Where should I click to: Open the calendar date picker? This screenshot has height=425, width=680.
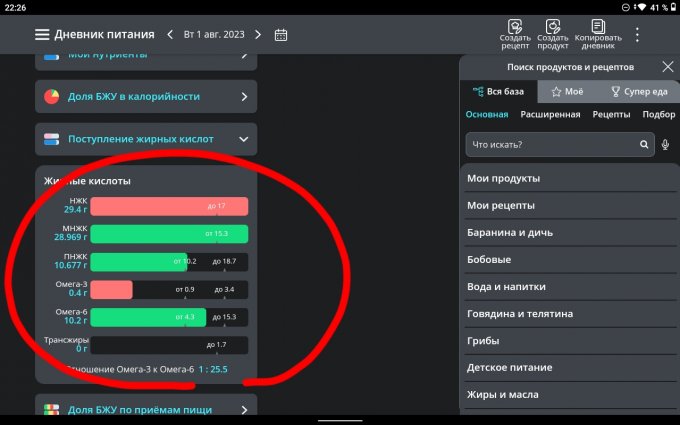coord(281,34)
